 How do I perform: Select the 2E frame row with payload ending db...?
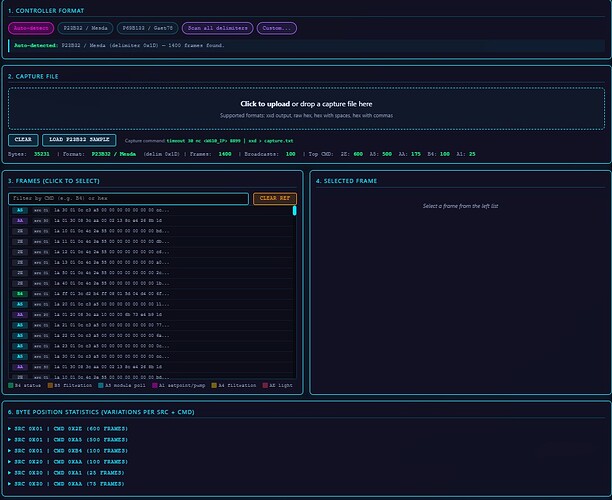pyautogui.click(x=151, y=242)
